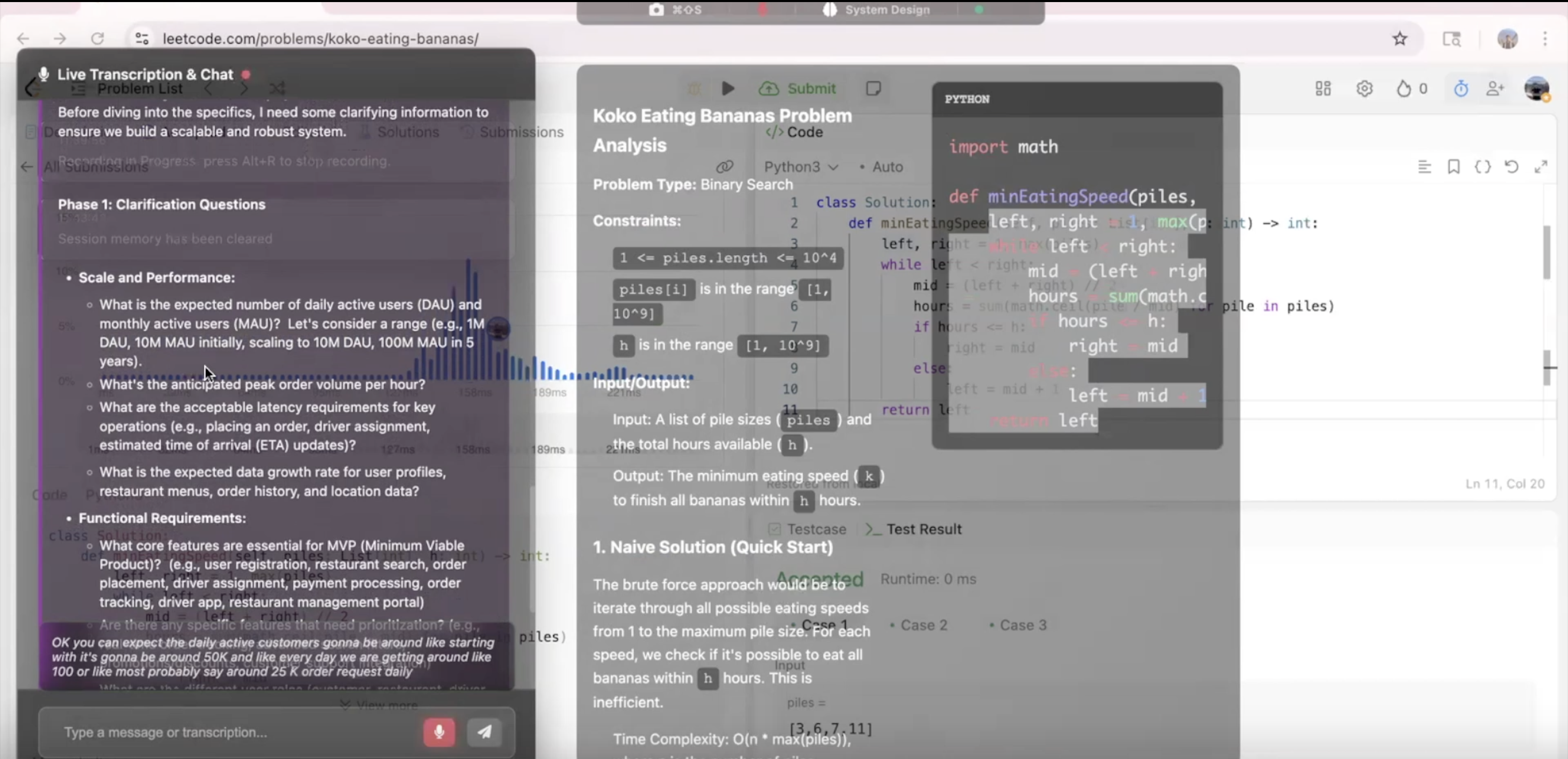Screen dimensions: 1568x759
Task: Open the Chrome three-dot menu
Action: (1545, 39)
